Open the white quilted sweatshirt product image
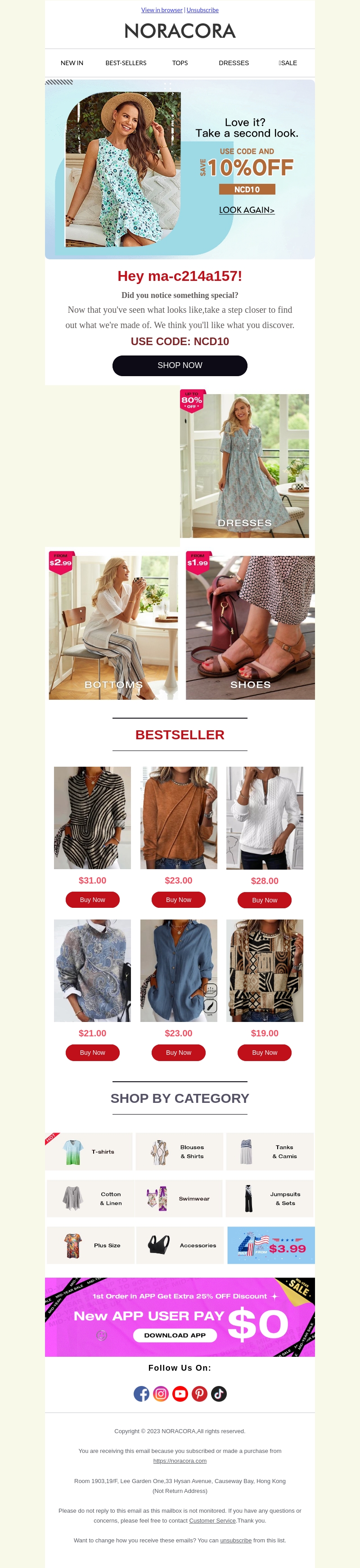 point(264,818)
